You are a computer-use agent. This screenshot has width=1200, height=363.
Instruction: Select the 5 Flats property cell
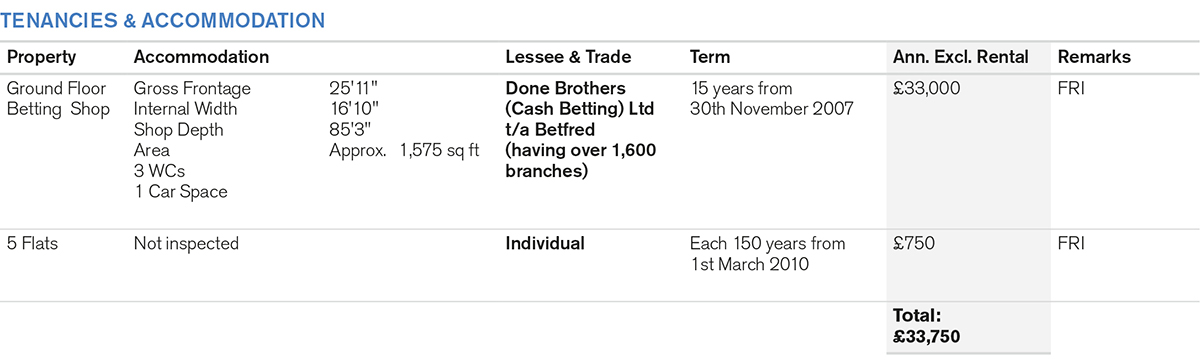click(x=32, y=243)
